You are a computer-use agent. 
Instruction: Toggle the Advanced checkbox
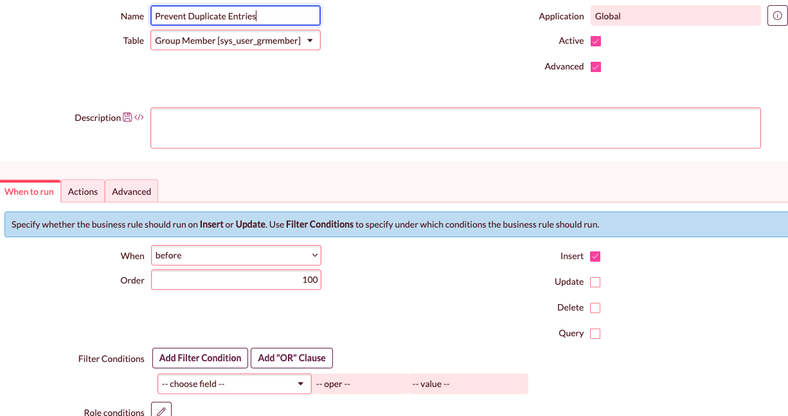[596, 67]
